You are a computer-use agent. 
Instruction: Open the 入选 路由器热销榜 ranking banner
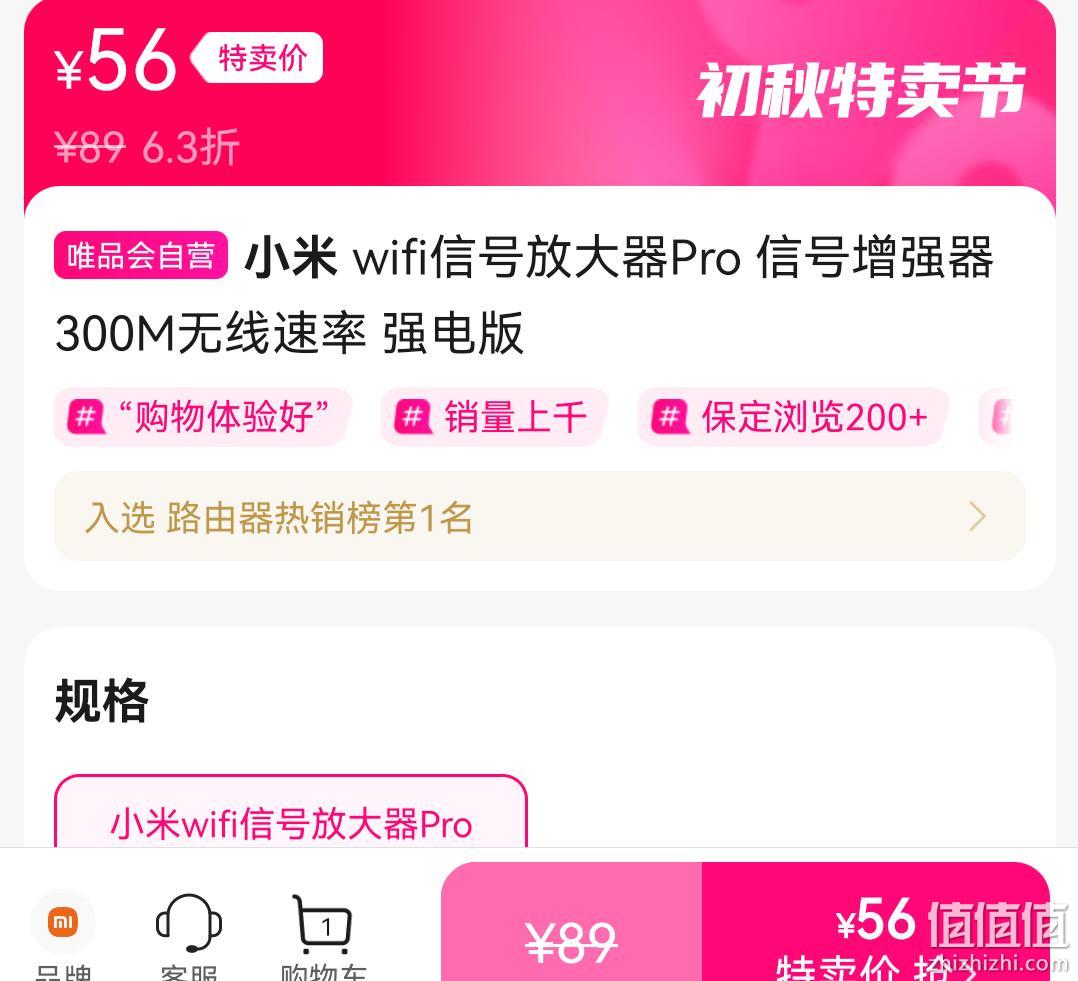(540, 516)
